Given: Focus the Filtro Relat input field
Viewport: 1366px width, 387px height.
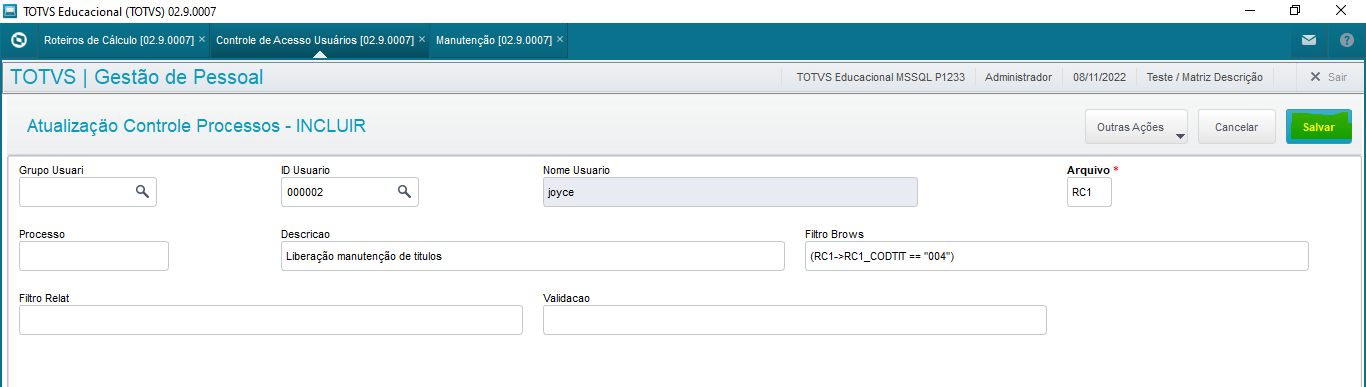Looking at the screenshot, I should pos(271,320).
